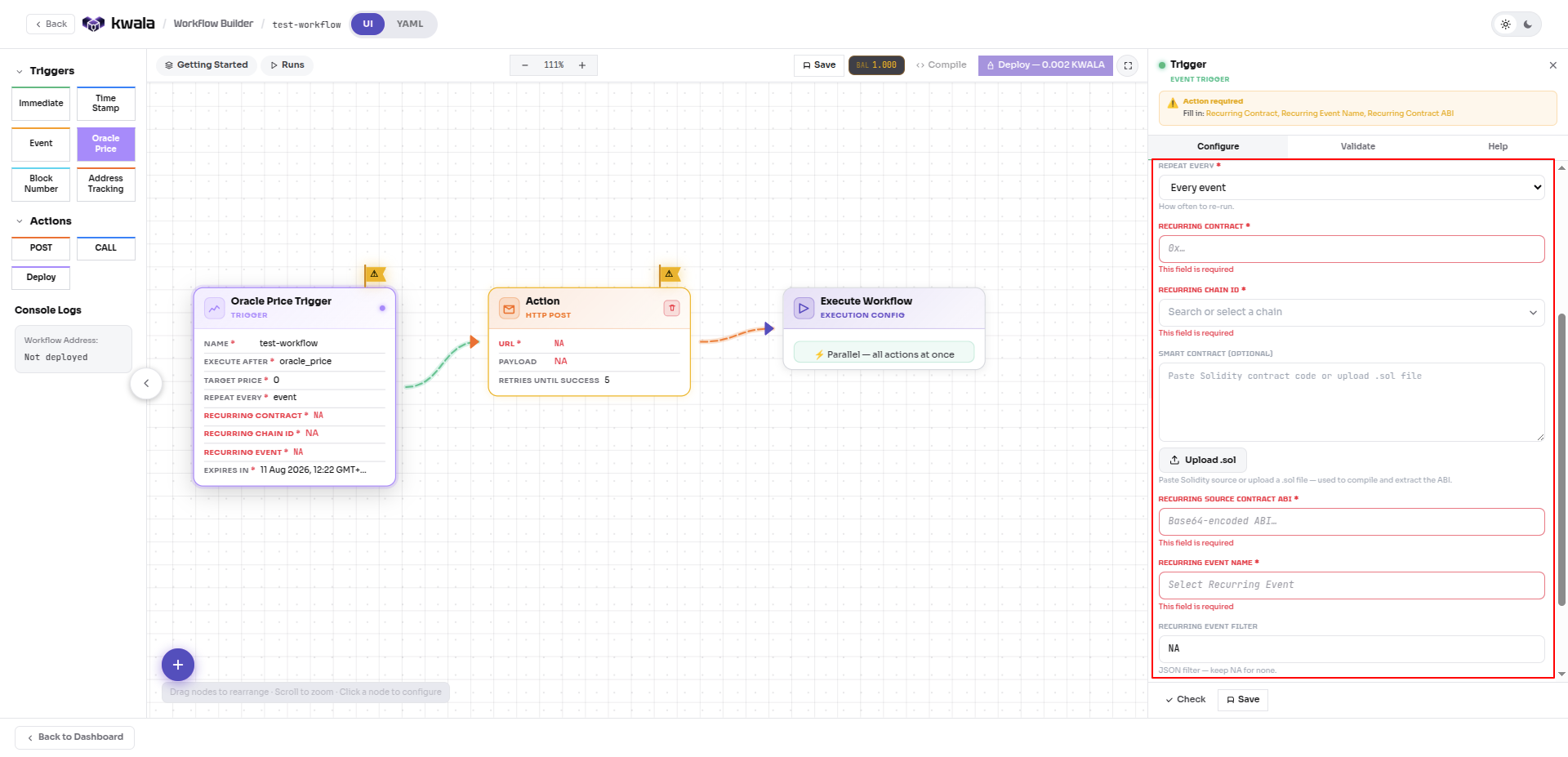Click the Execute Workflow play icon

pos(804,308)
